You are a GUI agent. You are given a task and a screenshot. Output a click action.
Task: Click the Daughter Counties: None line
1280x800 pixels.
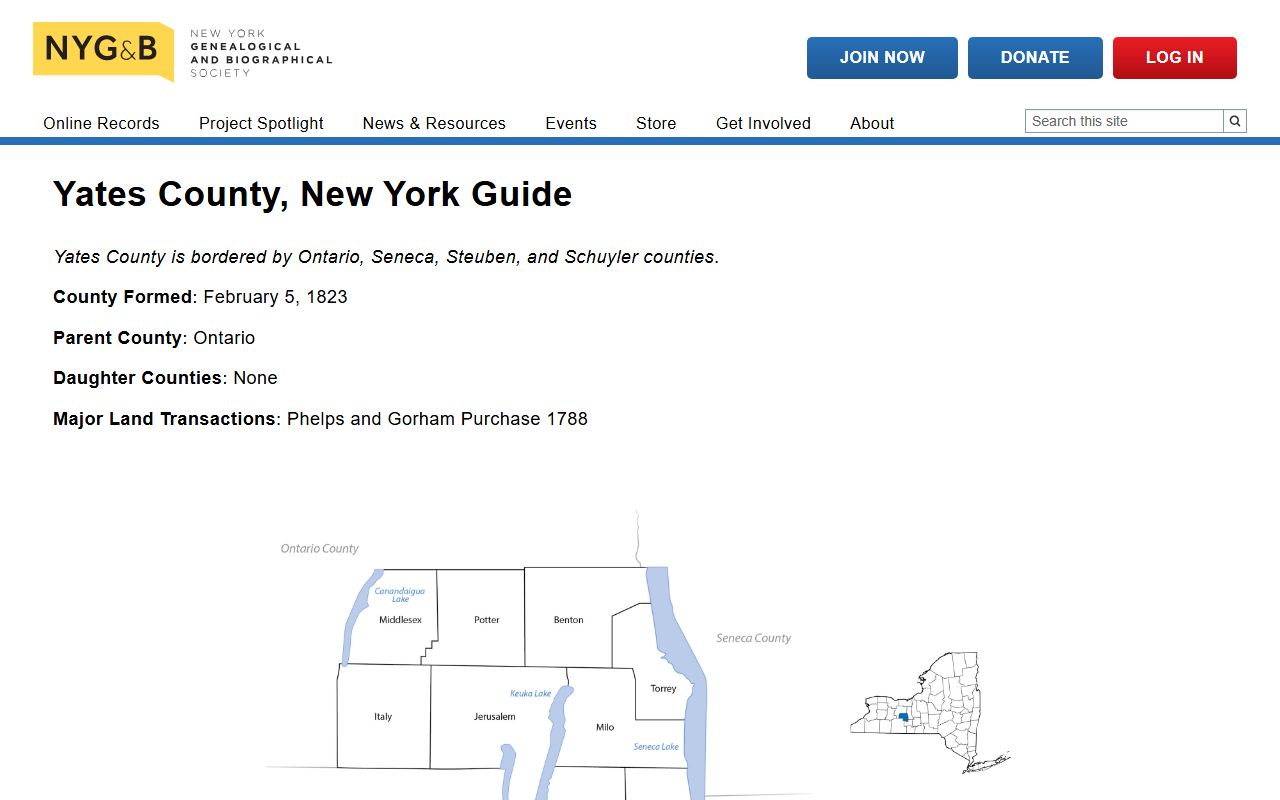point(165,378)
